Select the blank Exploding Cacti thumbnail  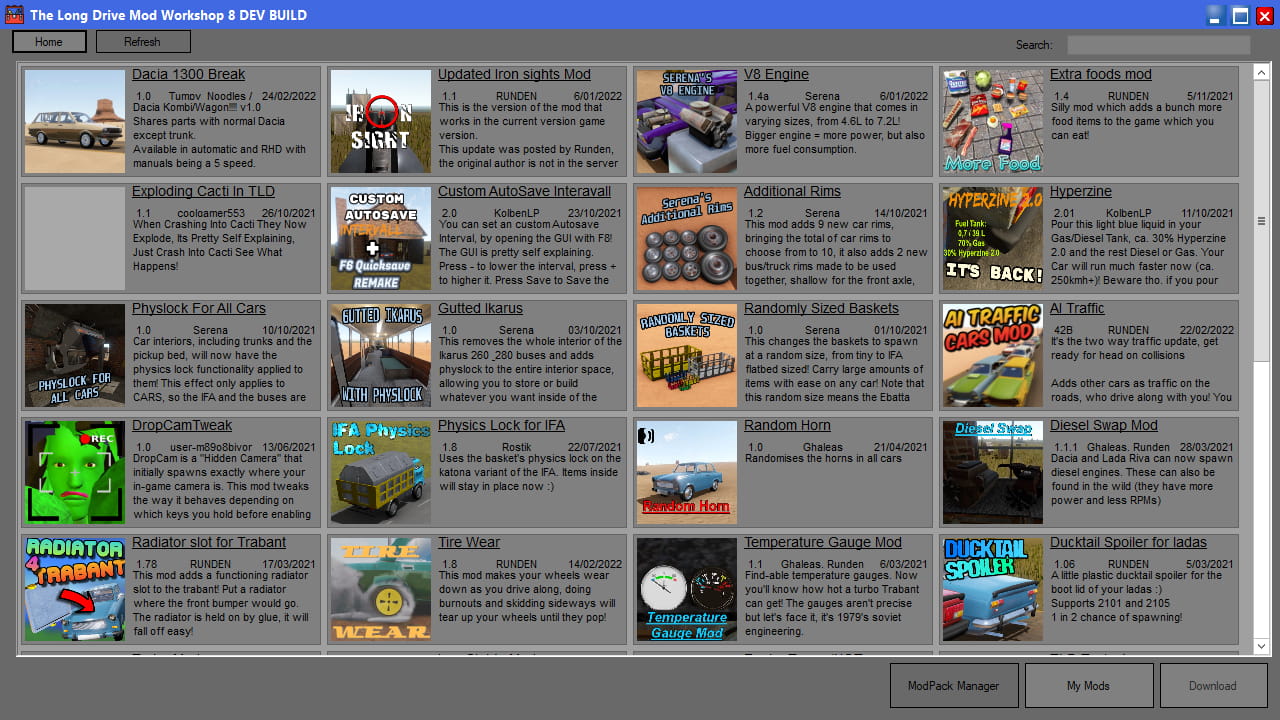click(75, 238)
